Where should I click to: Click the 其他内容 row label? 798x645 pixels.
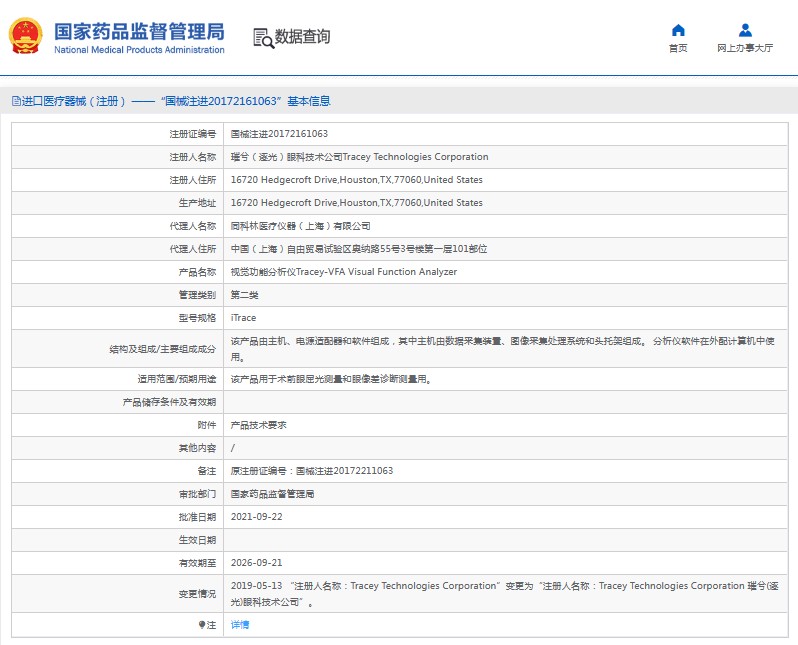[197, 448]
